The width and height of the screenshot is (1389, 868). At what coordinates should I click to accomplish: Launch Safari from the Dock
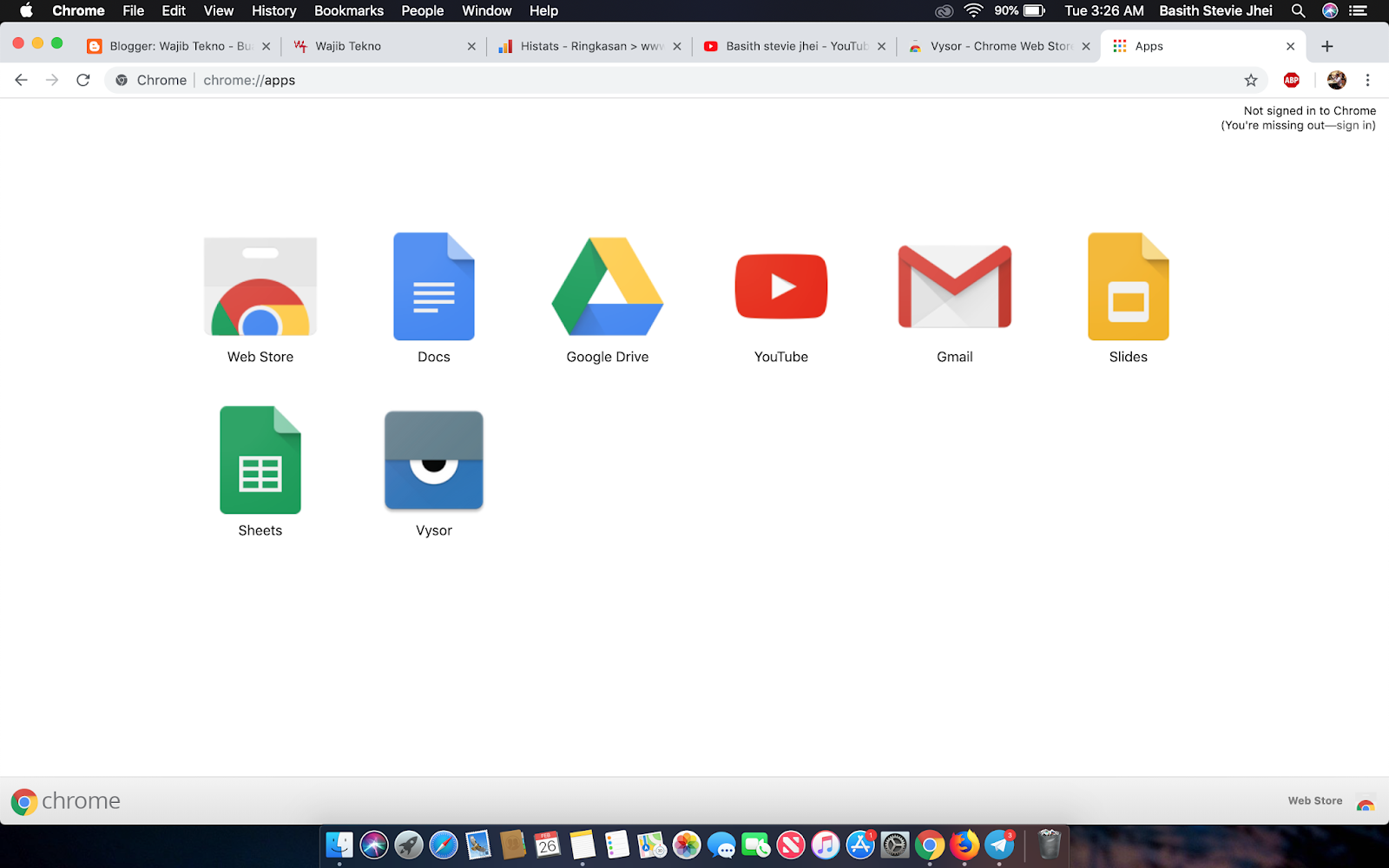[x=444, y=845]
